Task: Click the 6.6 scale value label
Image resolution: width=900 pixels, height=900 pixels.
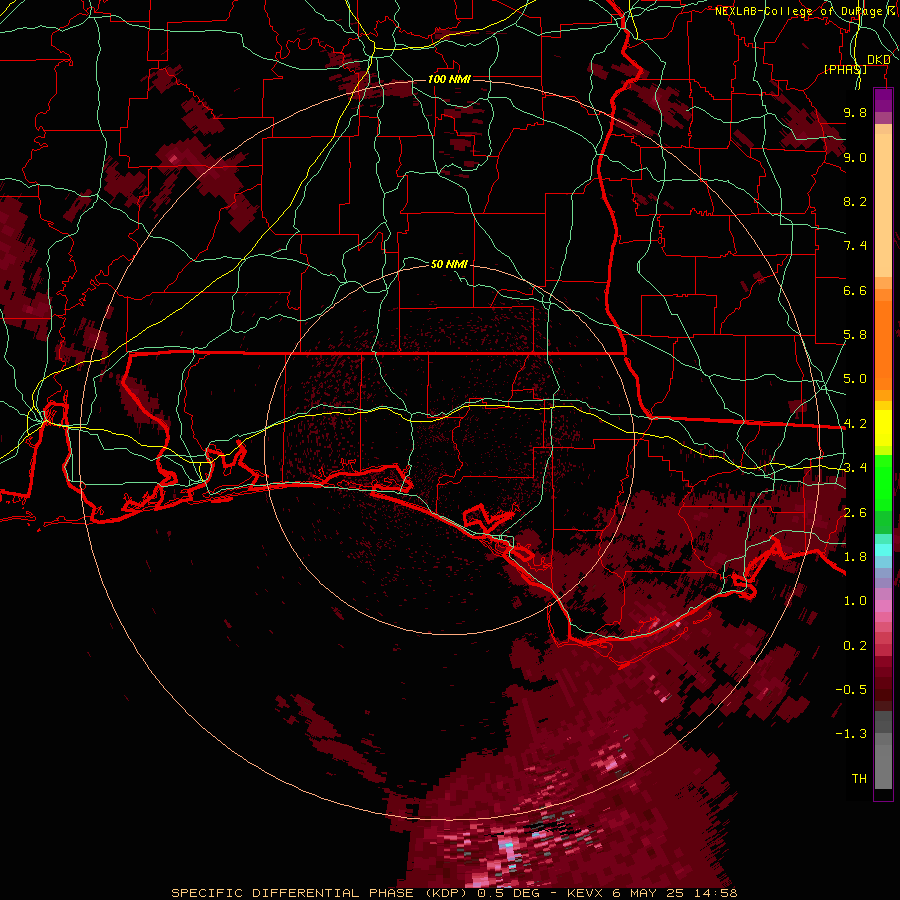Action: click(x=855, y=290)
